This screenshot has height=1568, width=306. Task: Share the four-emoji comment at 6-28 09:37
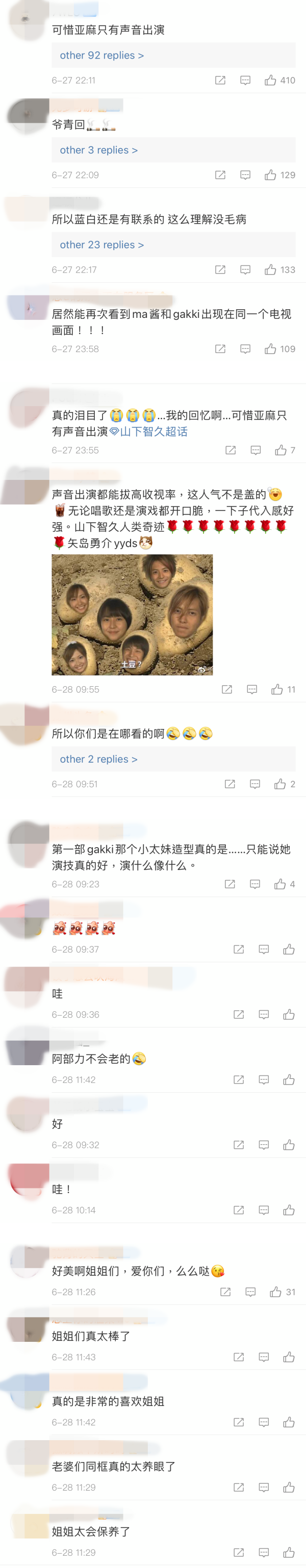[x=239, y=950]
